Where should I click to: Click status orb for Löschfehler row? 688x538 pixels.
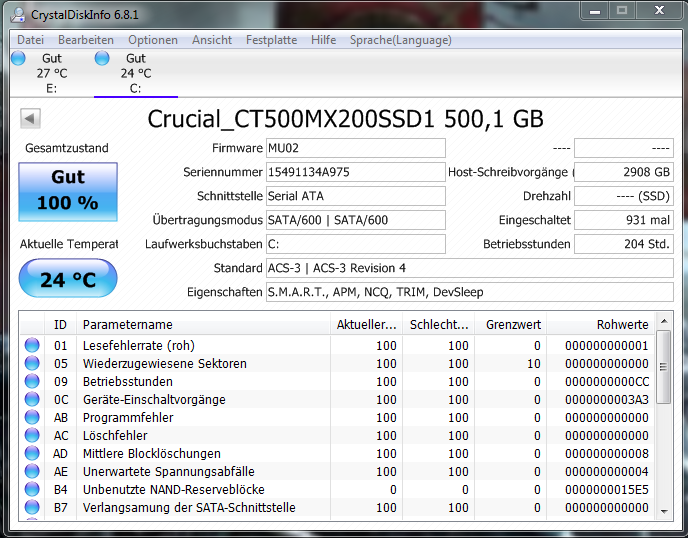point(32,435)
